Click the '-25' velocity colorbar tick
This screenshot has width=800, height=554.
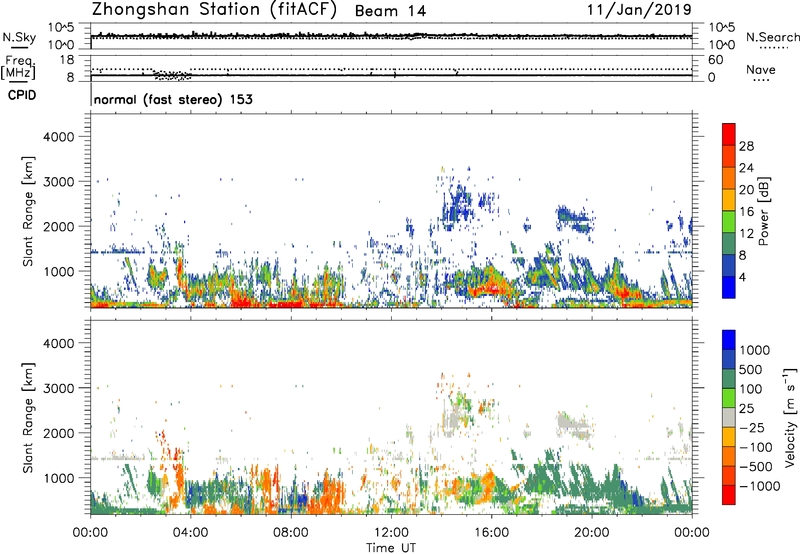point(752,428)
